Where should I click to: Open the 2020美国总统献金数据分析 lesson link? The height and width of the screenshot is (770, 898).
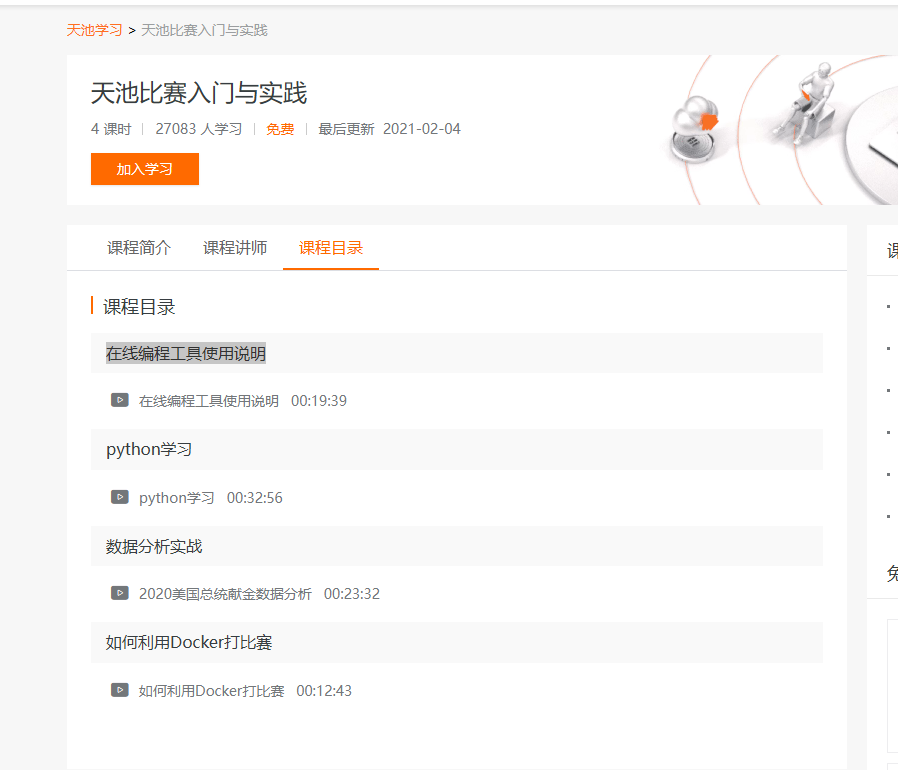point(225,594)
